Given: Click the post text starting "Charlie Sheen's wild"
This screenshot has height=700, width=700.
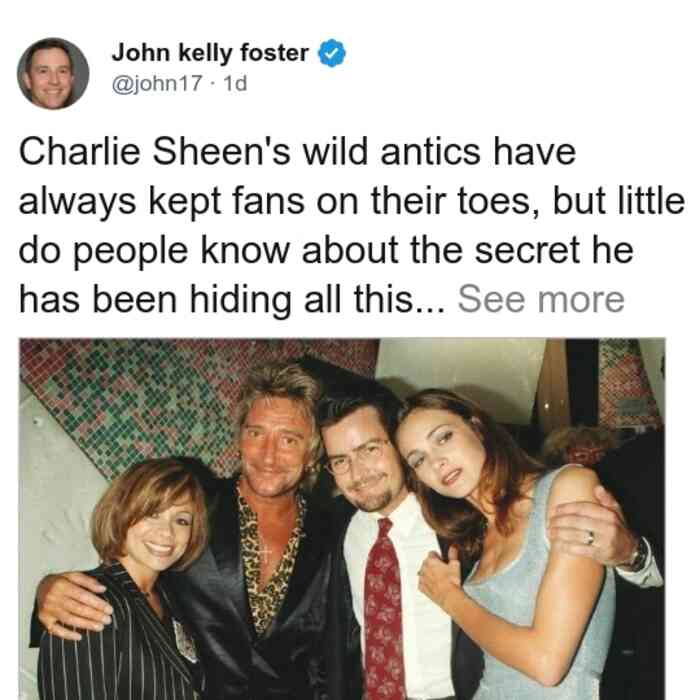Looking at the screenshot, I should [x=352, y=225].
